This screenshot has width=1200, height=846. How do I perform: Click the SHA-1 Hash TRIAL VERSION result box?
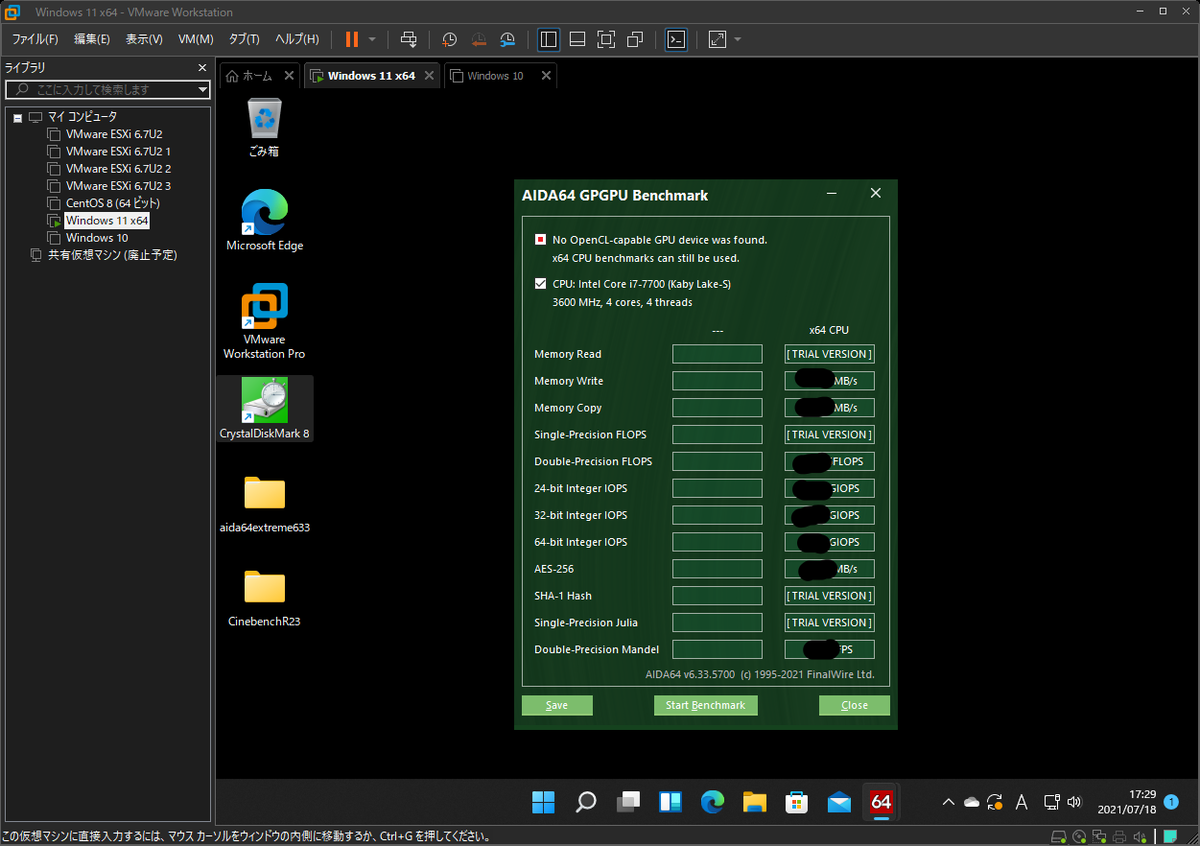[x=829, y=596]
